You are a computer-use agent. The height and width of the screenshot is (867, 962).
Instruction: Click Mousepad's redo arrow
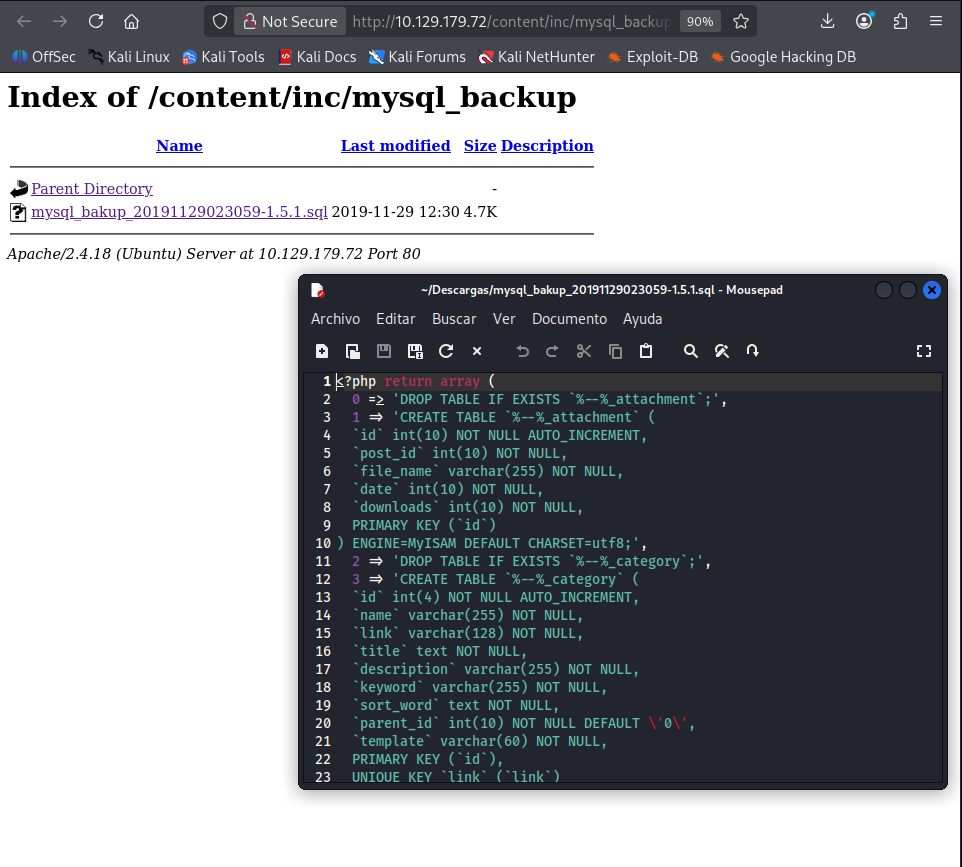click(552, 351)
